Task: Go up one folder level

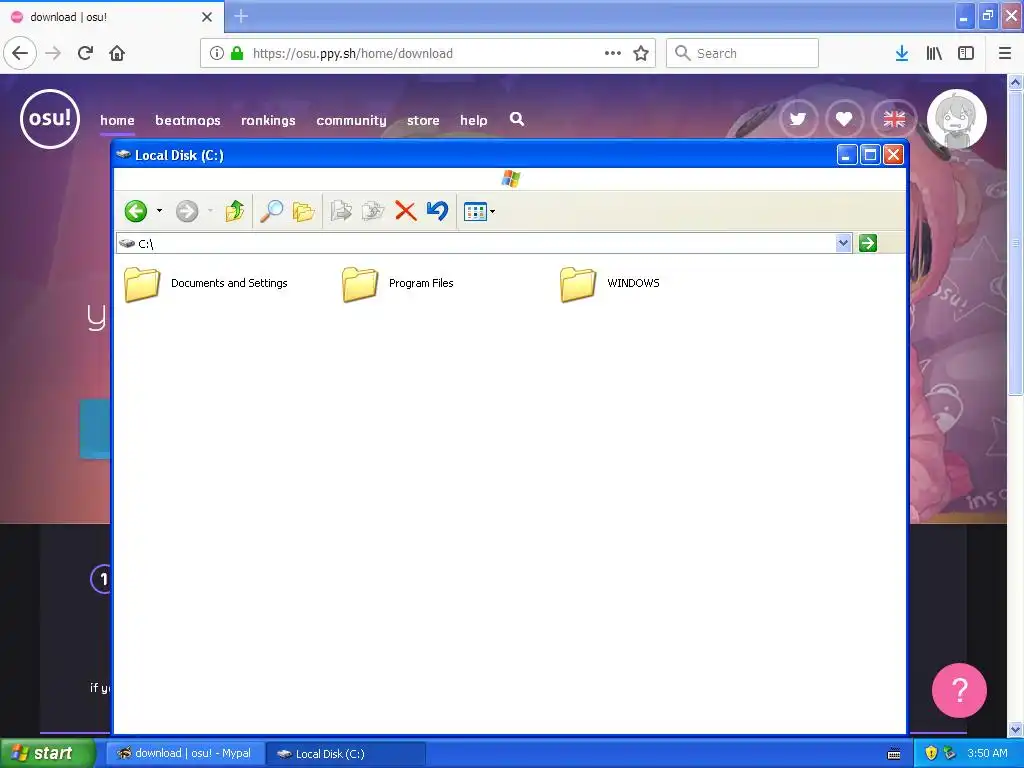Action: coord(234,211)
